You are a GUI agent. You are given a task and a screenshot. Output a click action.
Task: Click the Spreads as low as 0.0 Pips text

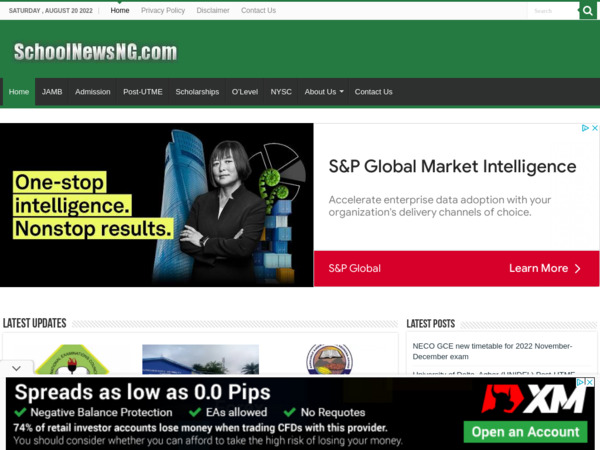(x=142, y=392)
